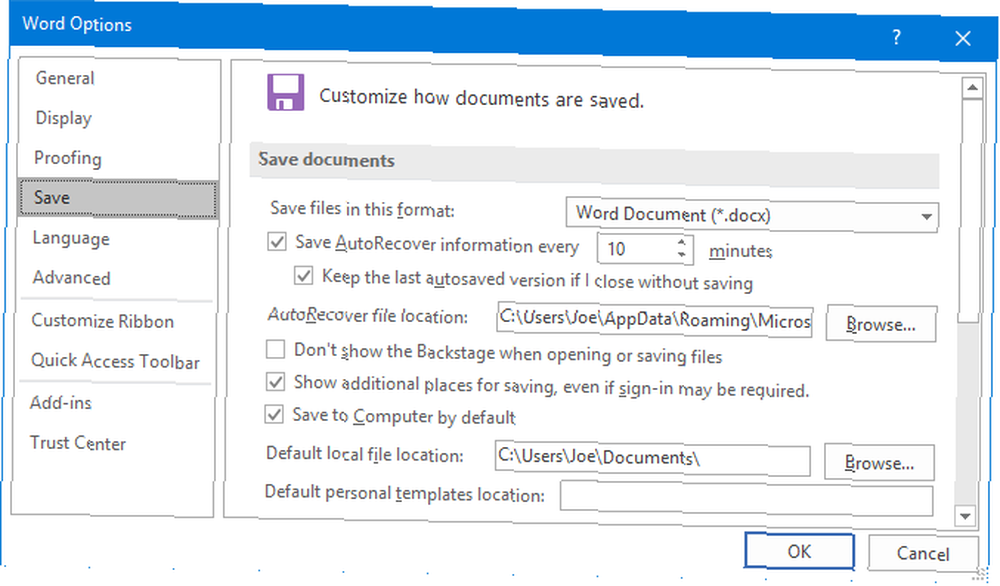Image resolution: width=1000 pixels, height=586 pixels.
Task: Toggle Save to Computer by default
Action: tap(274, 414)
